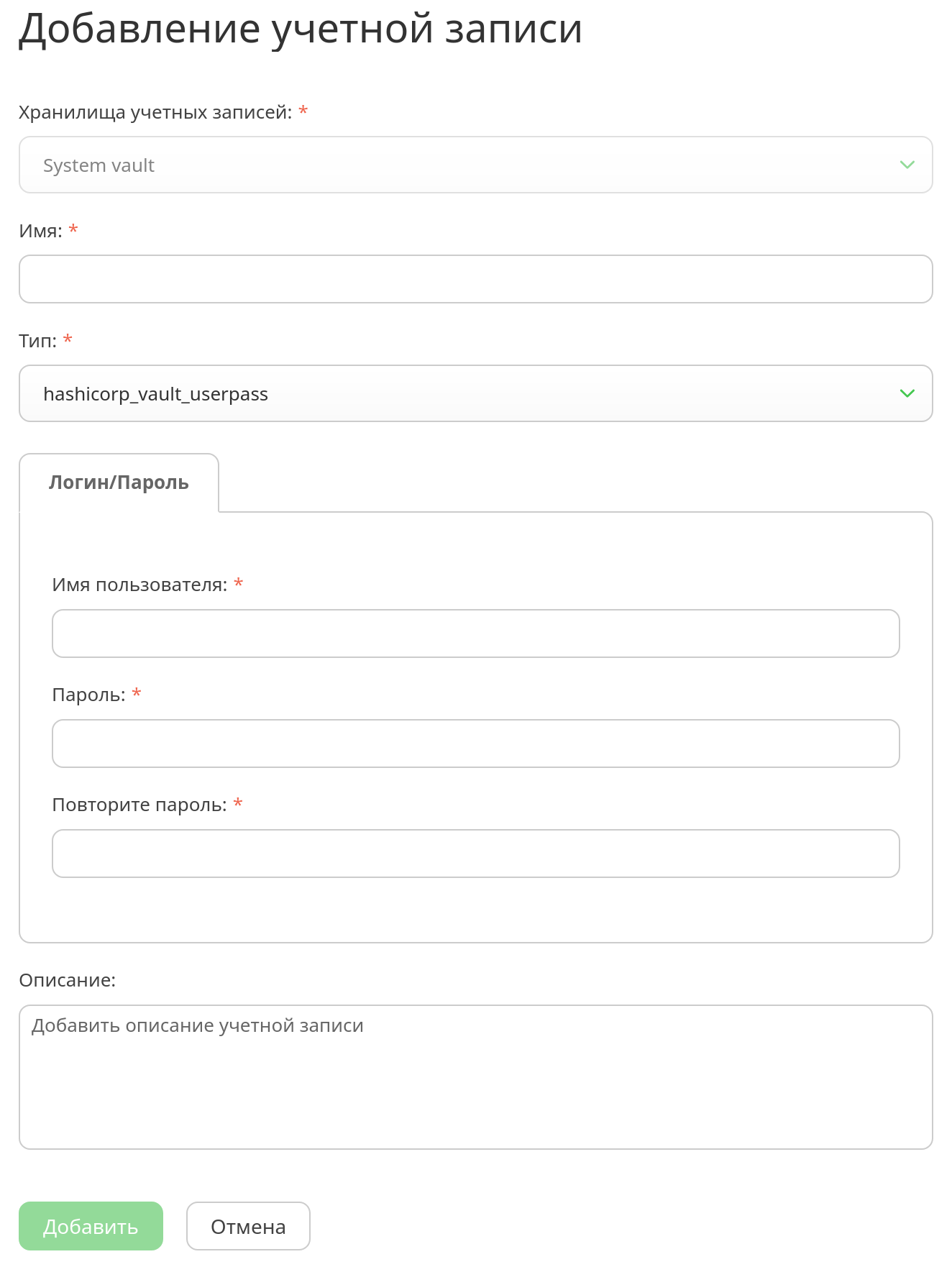Focus the Имя text input field
This screenshot has height=1267, width=952.
click(x=475, y=279)
